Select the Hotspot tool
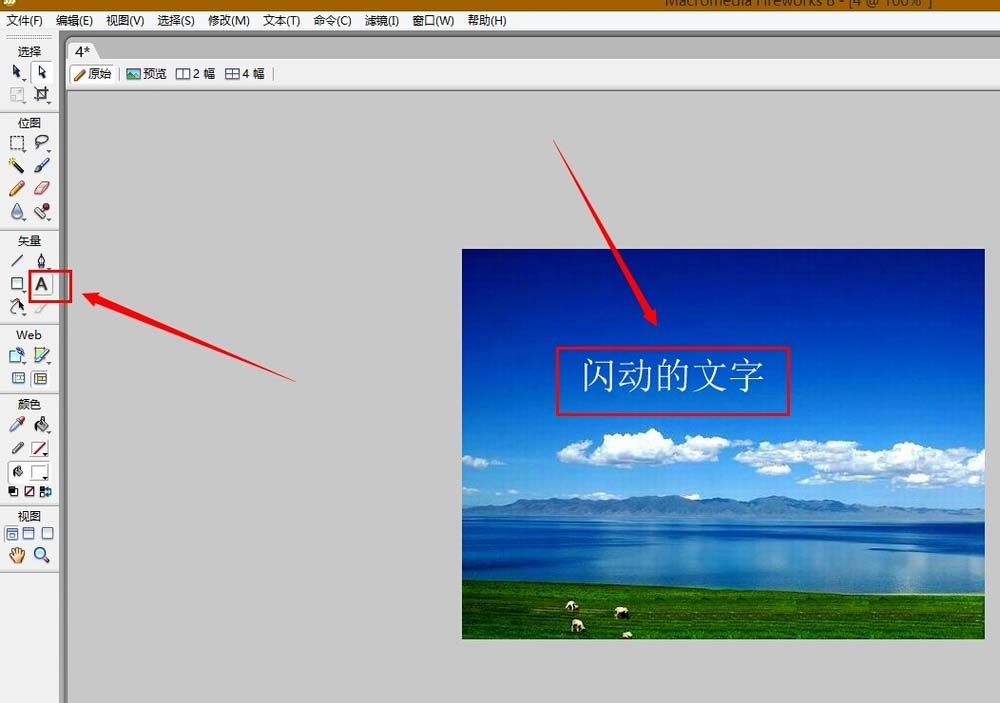 click(17, 355)
